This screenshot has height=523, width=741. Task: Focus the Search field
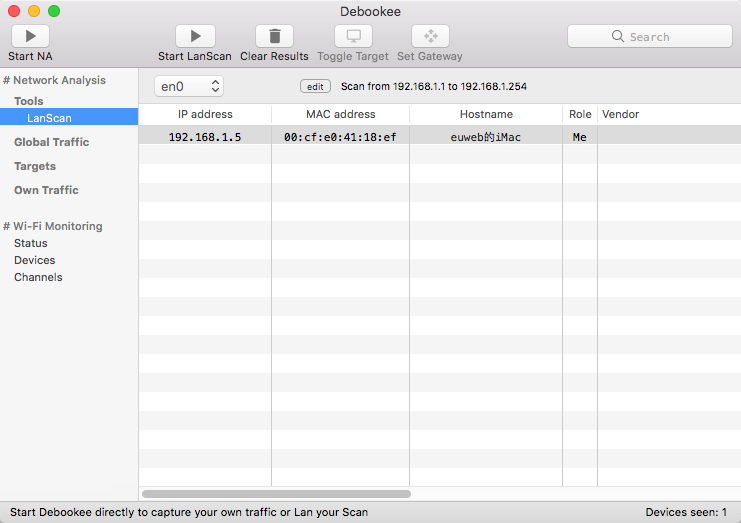tap(650, 36)
